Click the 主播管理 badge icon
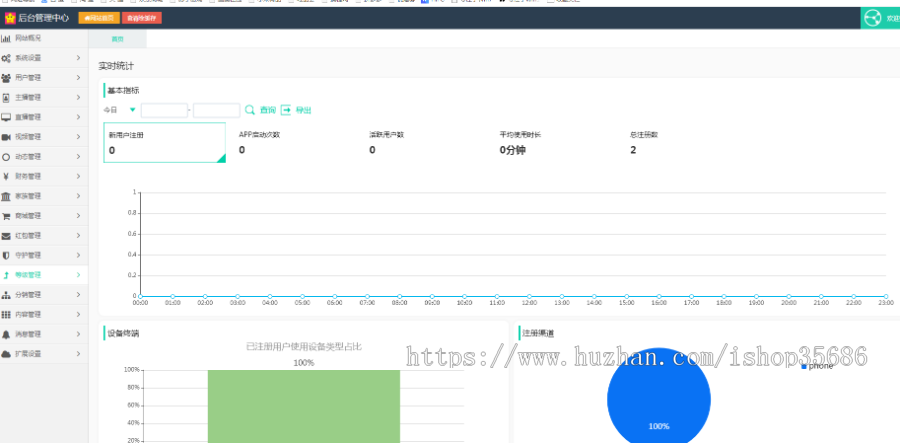The image size is (900, 443). tap(6, 98)
